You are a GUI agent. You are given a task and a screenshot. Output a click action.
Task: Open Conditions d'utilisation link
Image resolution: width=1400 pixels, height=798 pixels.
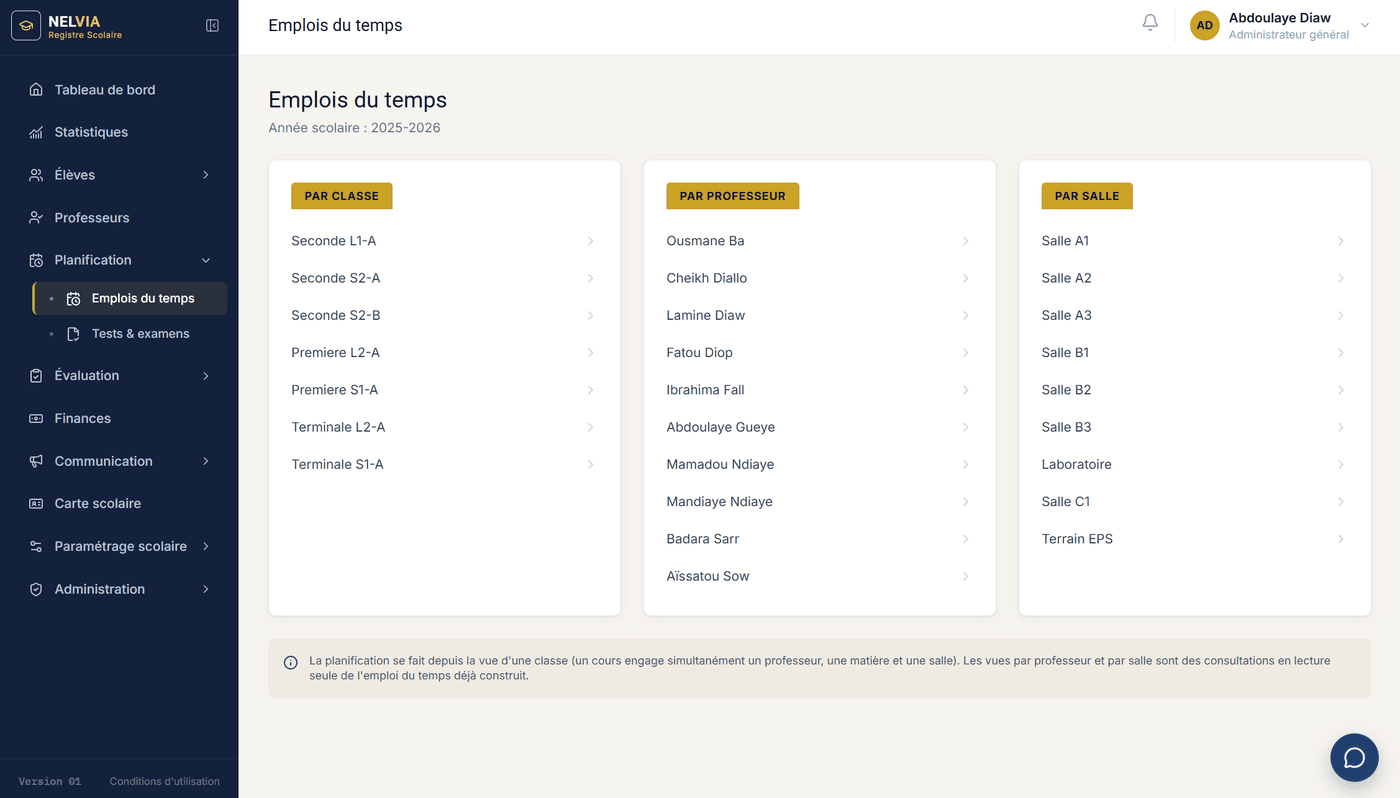tap(165, 782)
